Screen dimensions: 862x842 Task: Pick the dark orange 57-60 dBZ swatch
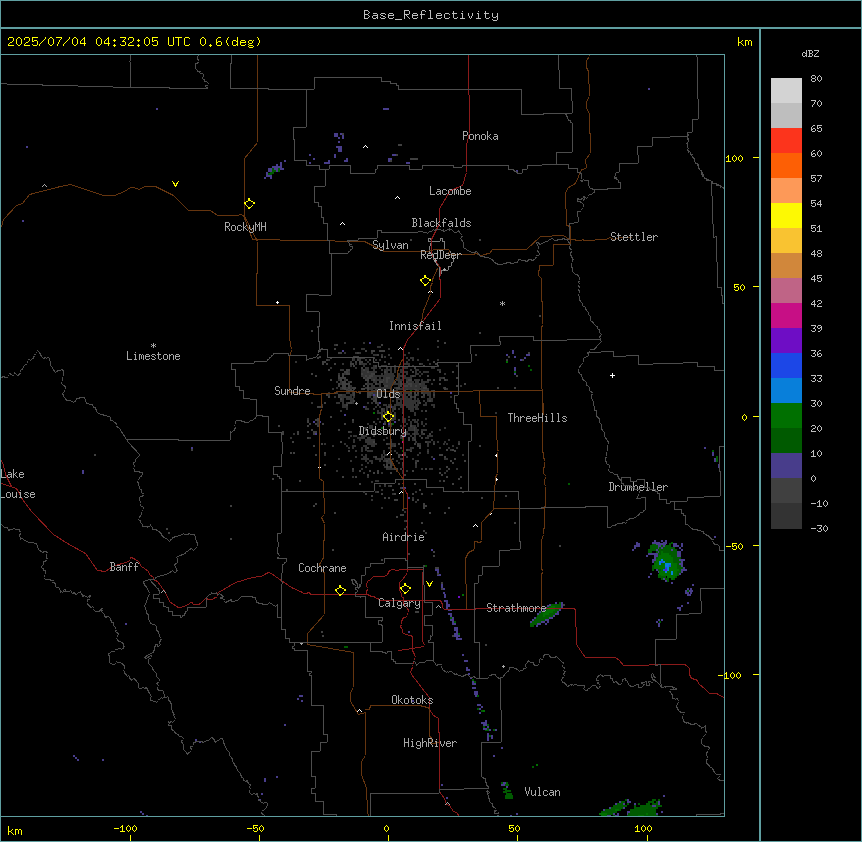(786, 165)
